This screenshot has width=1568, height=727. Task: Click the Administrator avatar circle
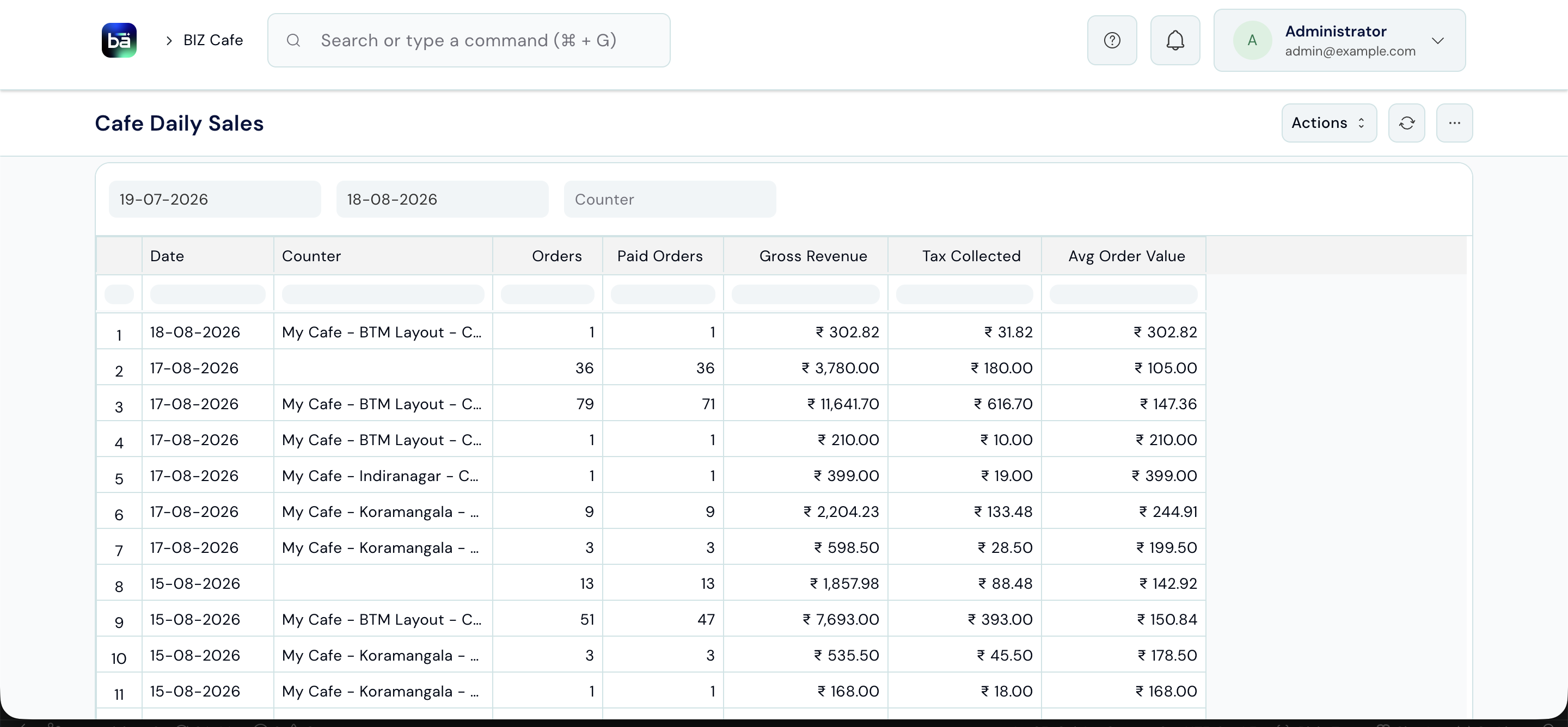(x=1252, y=40)
